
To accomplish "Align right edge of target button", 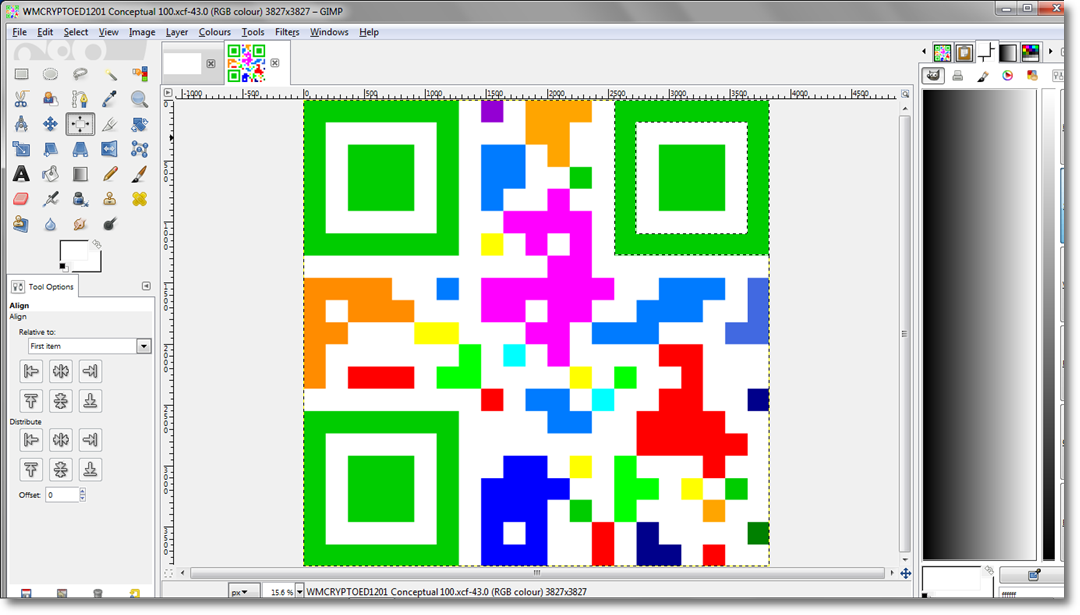I will (90, 371).
